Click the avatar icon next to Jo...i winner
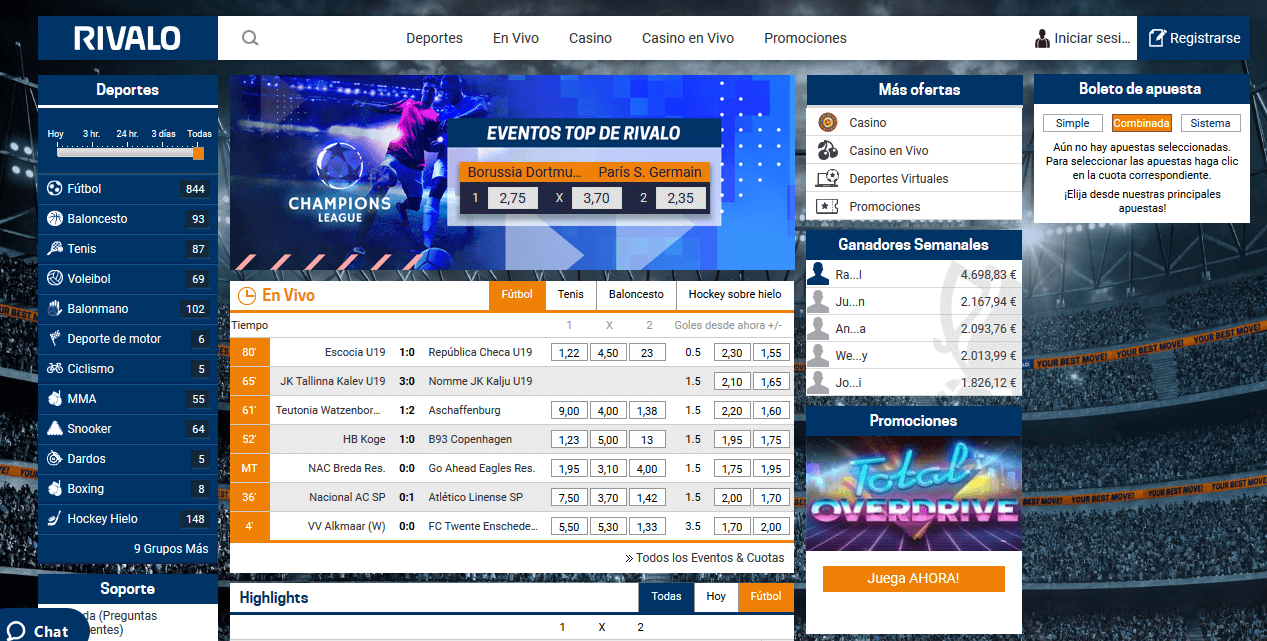1267x641 pixels. point(819,382)
